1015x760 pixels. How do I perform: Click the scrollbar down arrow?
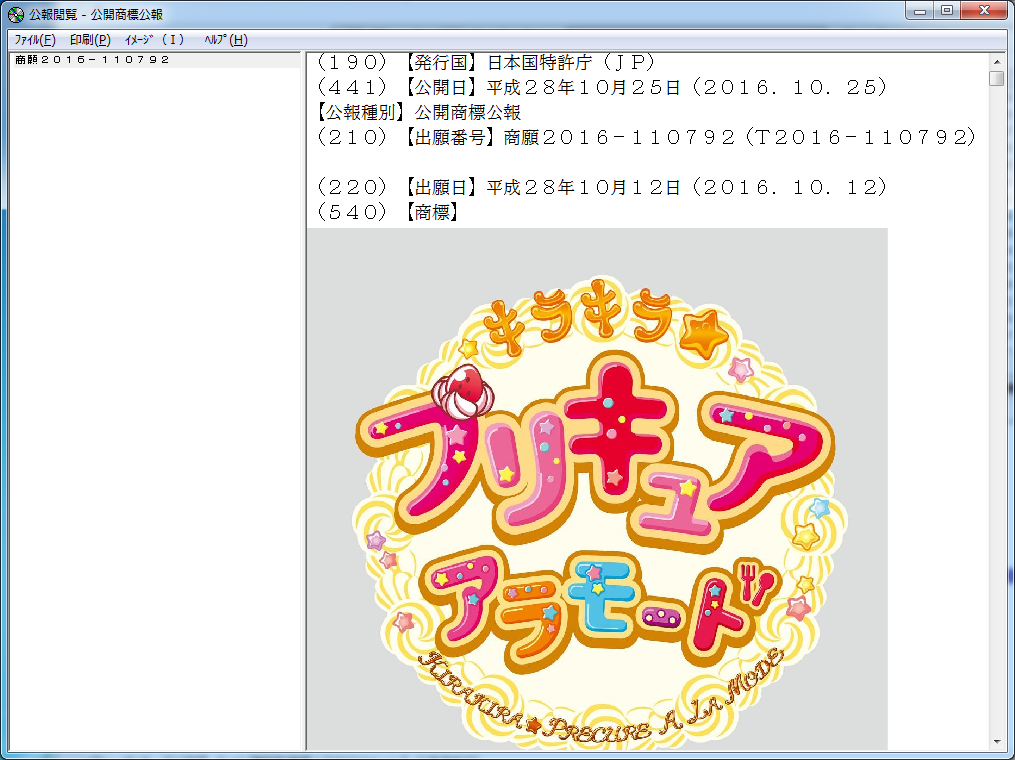coord(997,743)
